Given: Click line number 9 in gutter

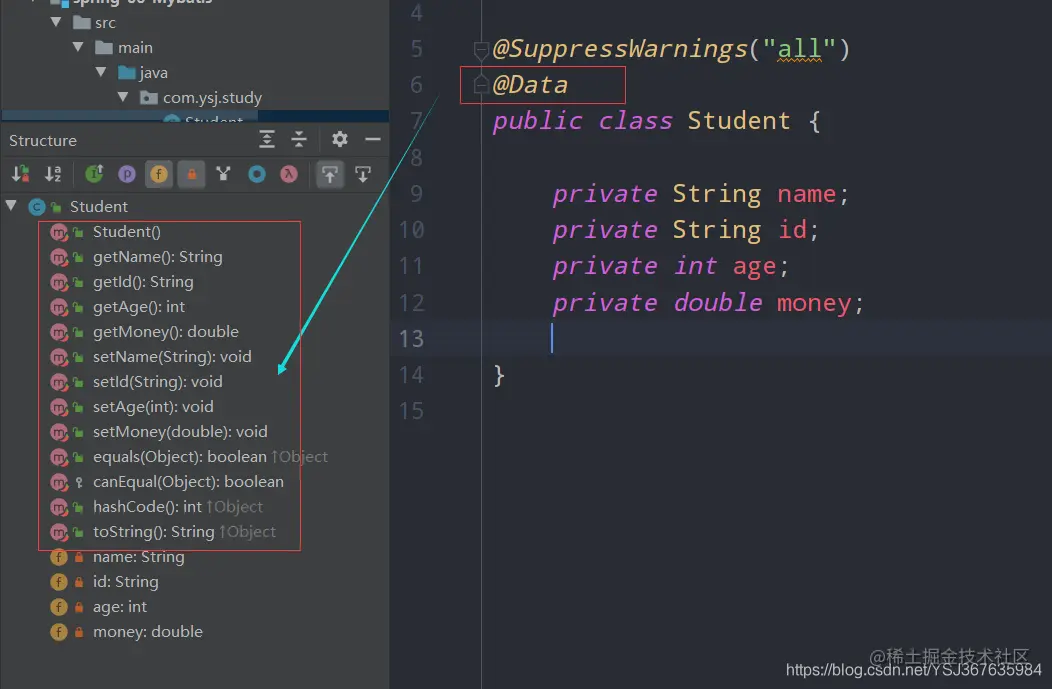Looking at the screenshot, I should click(x=417, y=194).
